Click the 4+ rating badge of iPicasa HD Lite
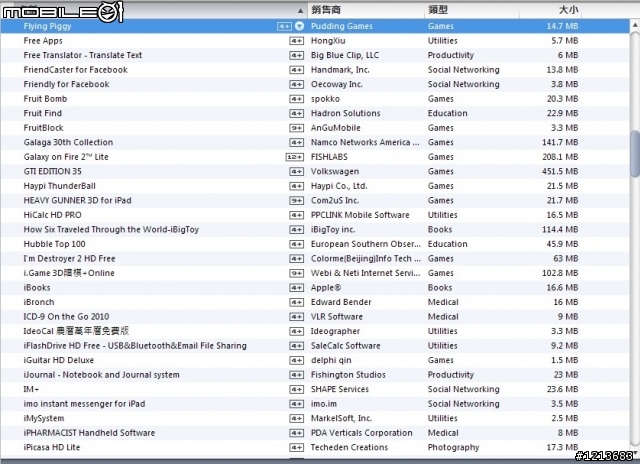The width and height of the screenshot is (640, 464). [296, 448]
